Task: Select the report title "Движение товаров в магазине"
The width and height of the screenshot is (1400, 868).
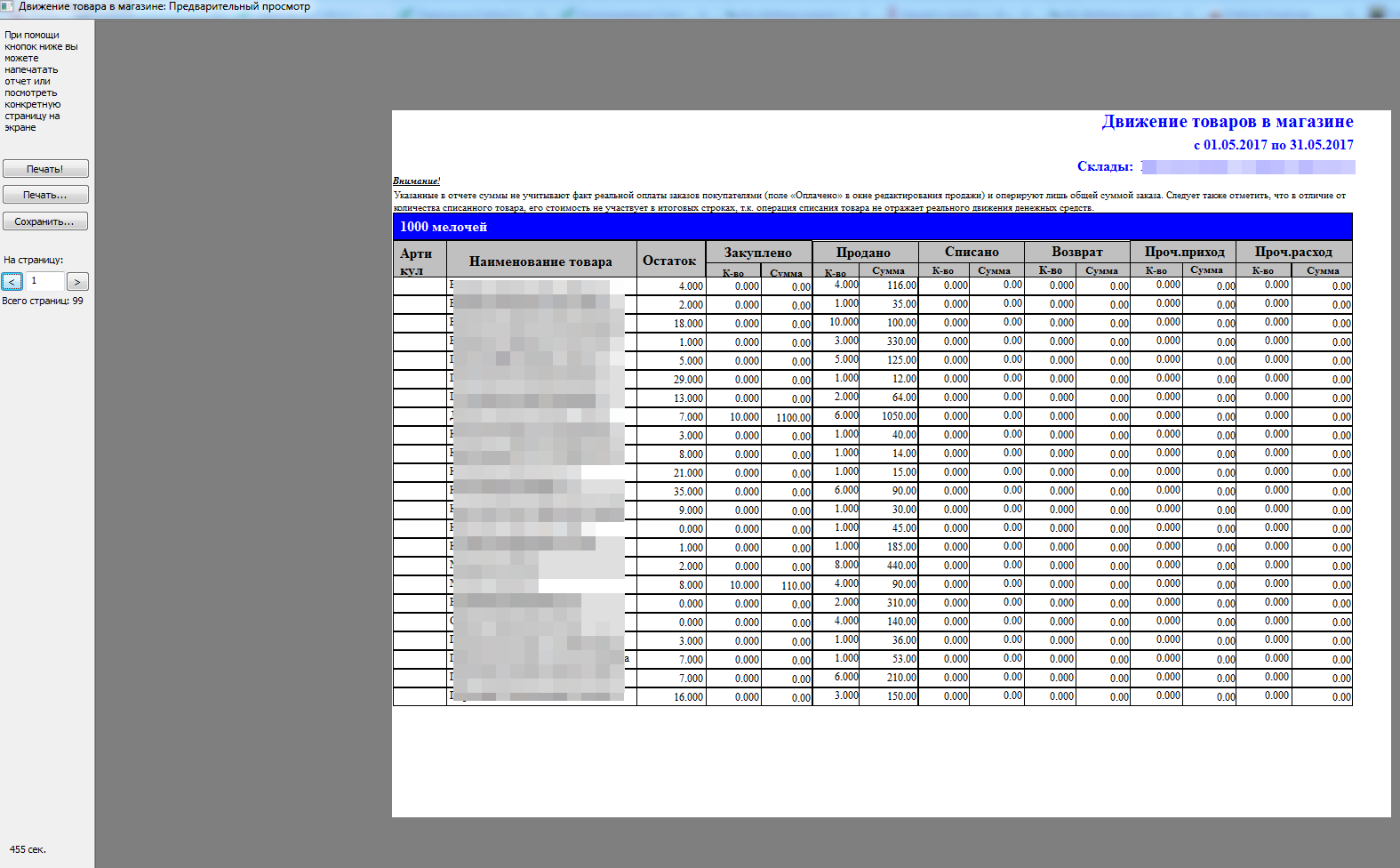Action: coord(1228,122)
